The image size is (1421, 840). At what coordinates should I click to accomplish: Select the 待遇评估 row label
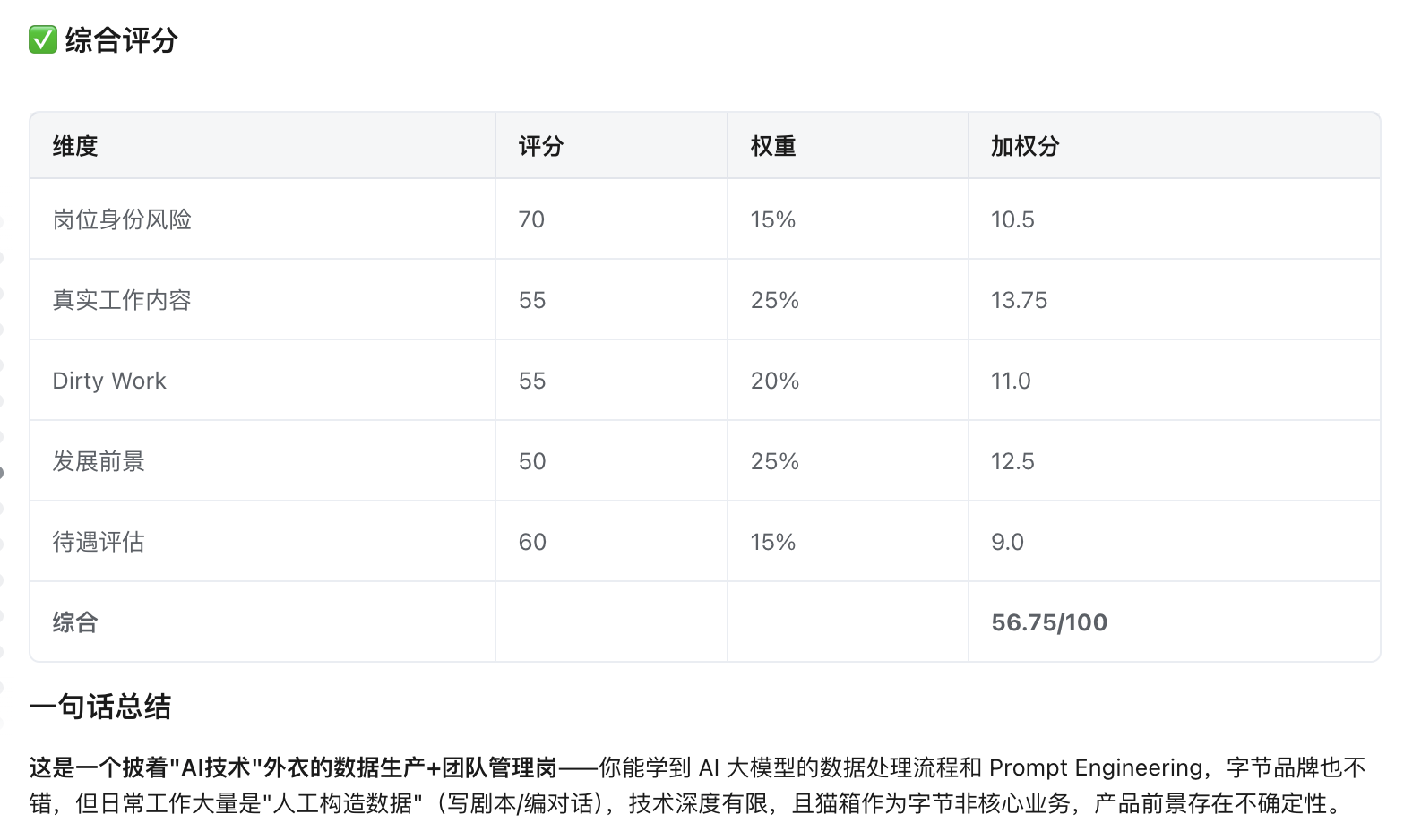coord(99,542)
